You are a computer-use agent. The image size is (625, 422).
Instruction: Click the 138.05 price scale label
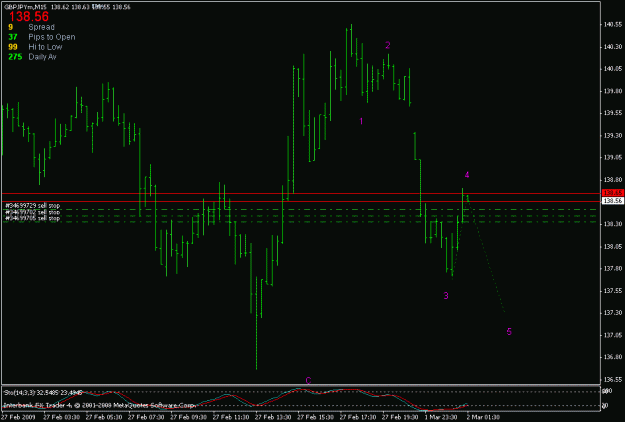point(613,247)
